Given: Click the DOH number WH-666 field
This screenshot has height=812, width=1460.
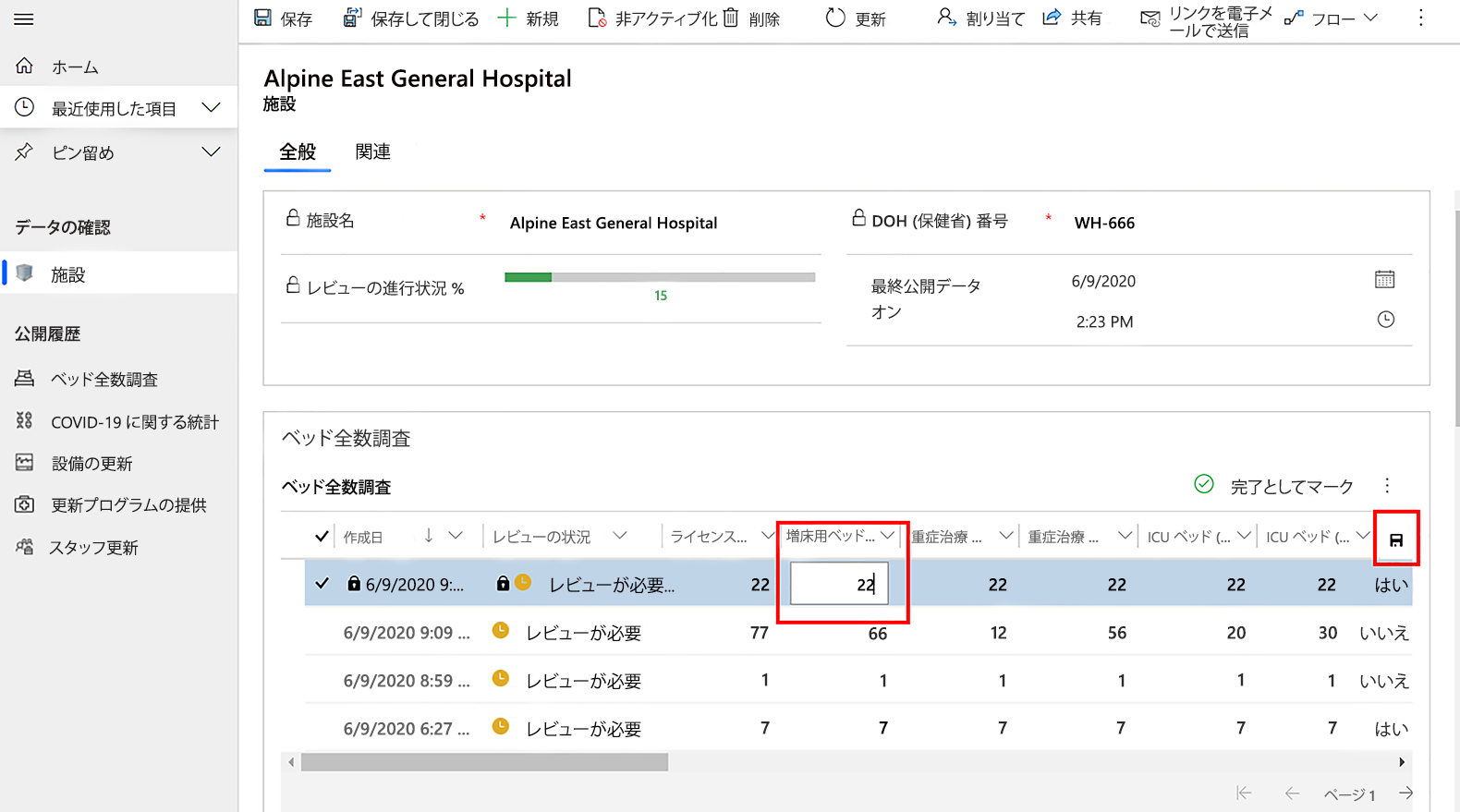Looking at the screenshot, I should pos(1104,223).
